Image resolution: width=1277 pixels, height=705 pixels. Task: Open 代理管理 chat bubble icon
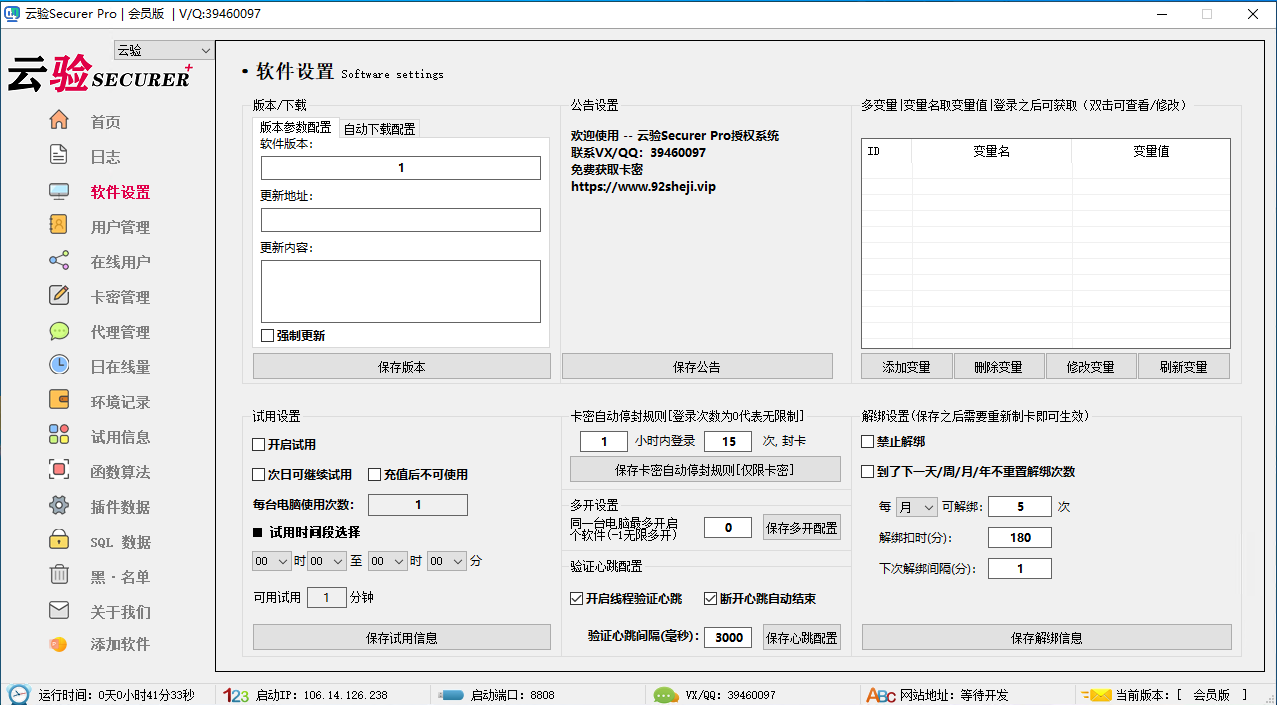pos(59,331)
